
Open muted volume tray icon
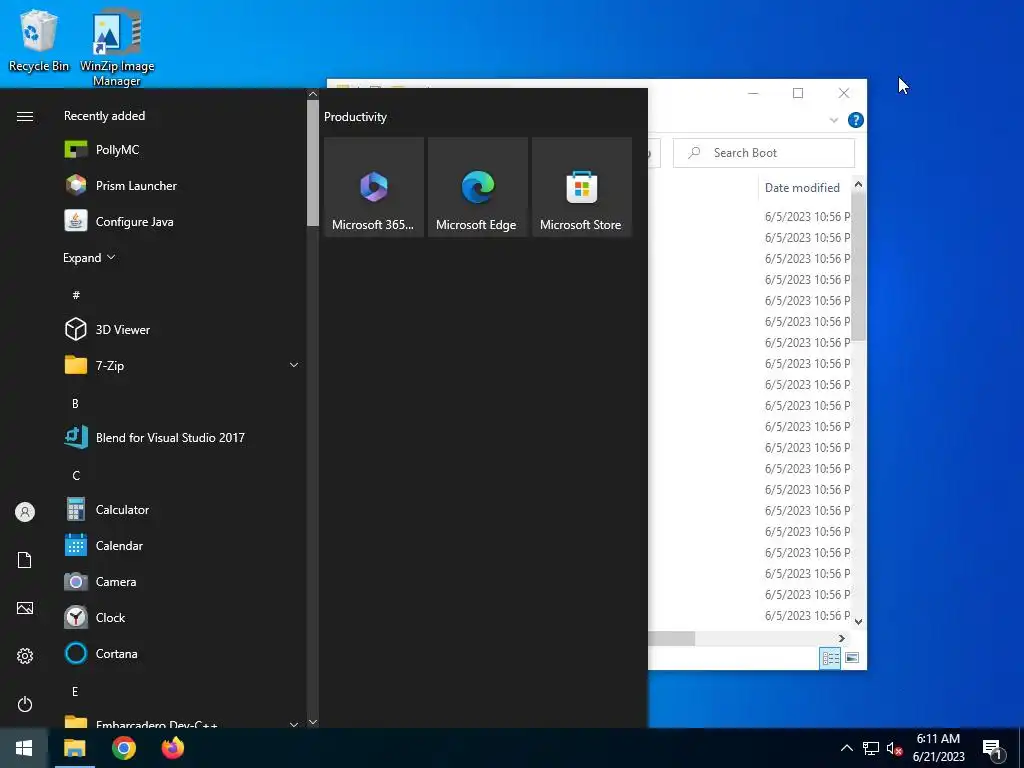pos(894,748)
